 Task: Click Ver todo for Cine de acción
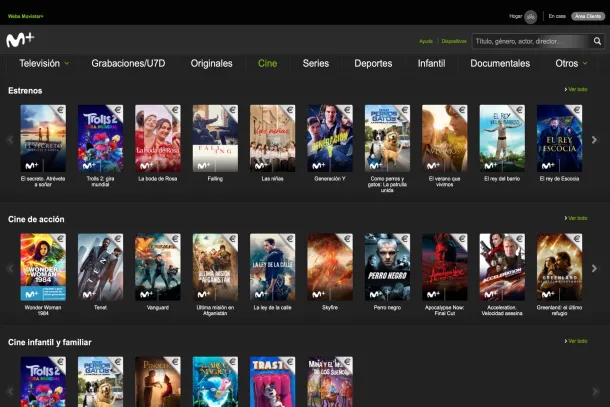click(x=577, y=218)
